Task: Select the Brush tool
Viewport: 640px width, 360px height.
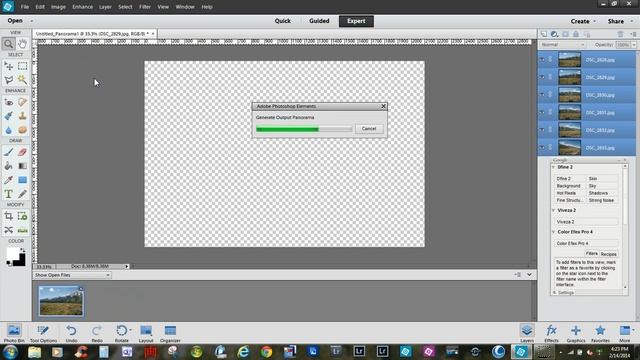Action: click(8, 152)
